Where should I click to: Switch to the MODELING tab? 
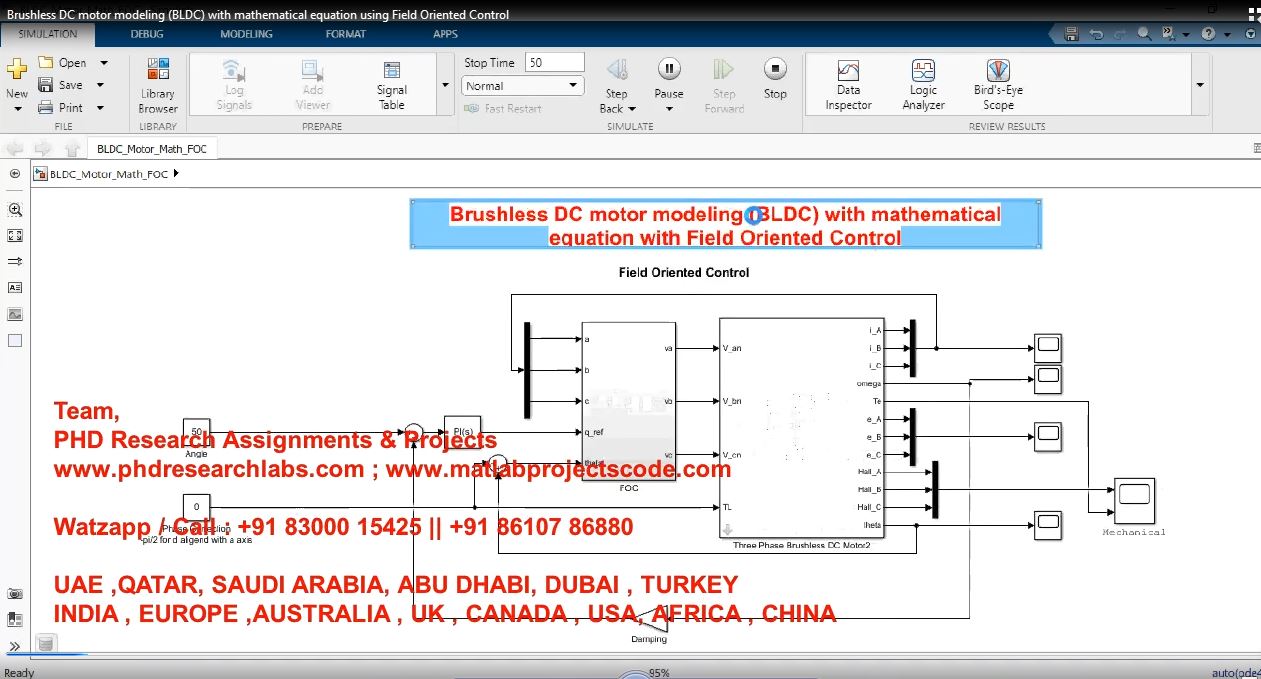tap(246, 34)
